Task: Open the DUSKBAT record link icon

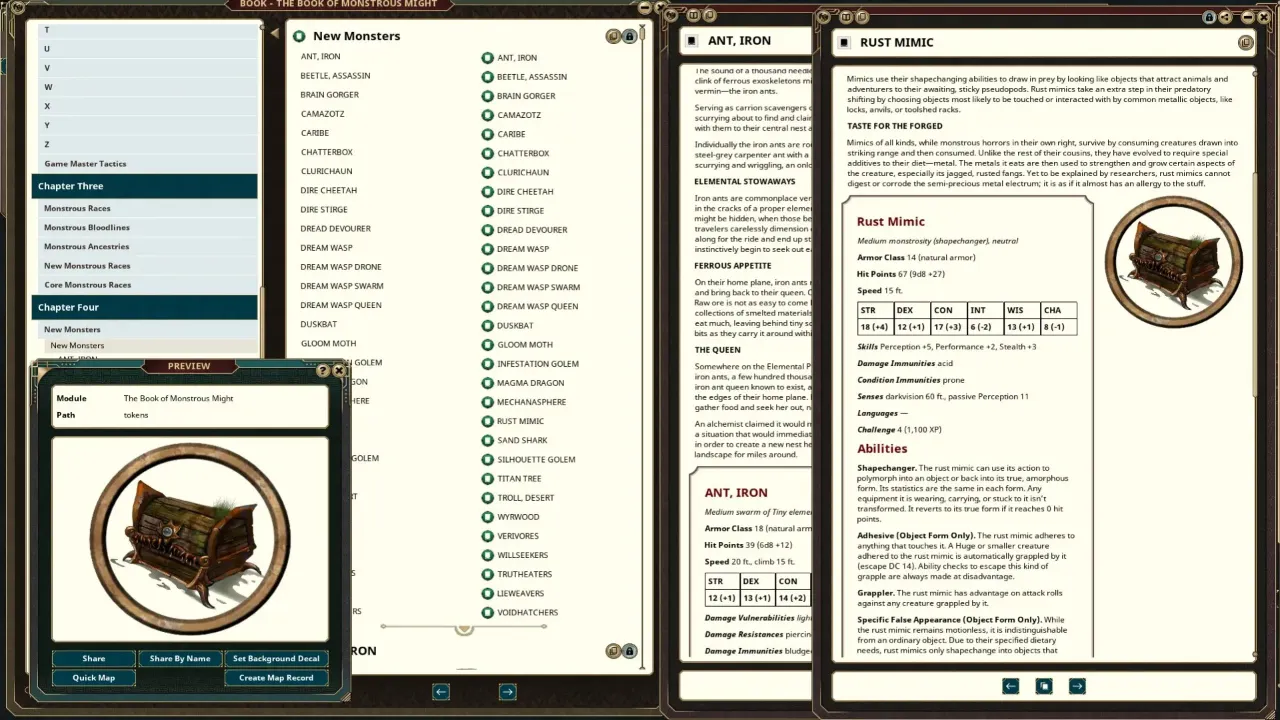Action: pyautogui.click(x=487, y=326)
